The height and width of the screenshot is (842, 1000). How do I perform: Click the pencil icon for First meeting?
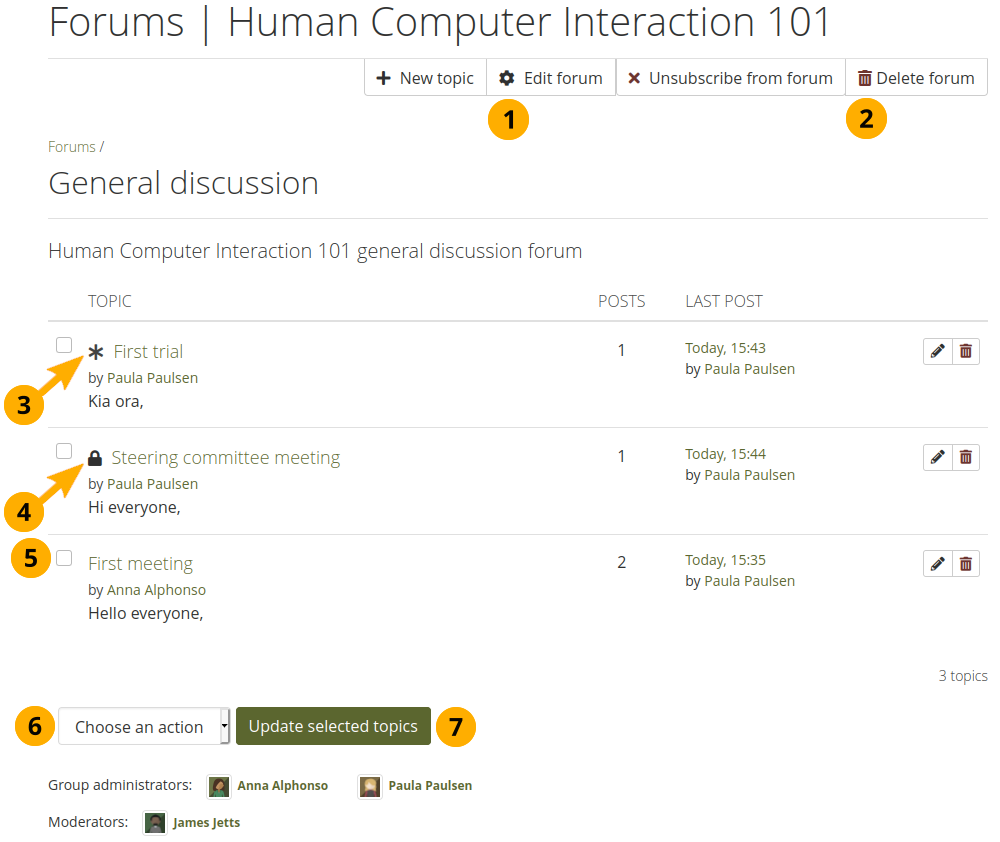(x=937, y=564)
